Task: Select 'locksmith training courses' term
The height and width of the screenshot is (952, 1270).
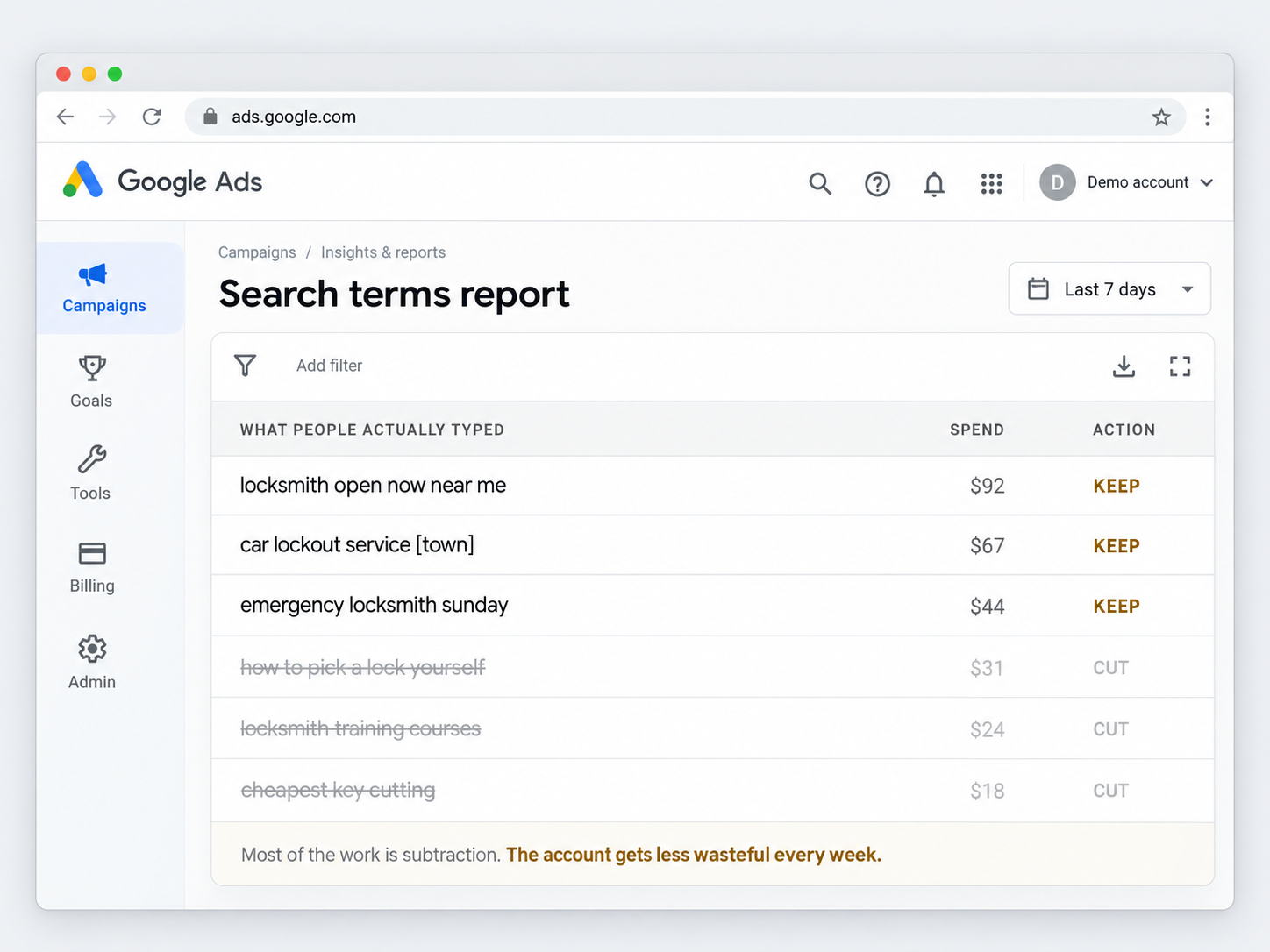Action: 360,729
